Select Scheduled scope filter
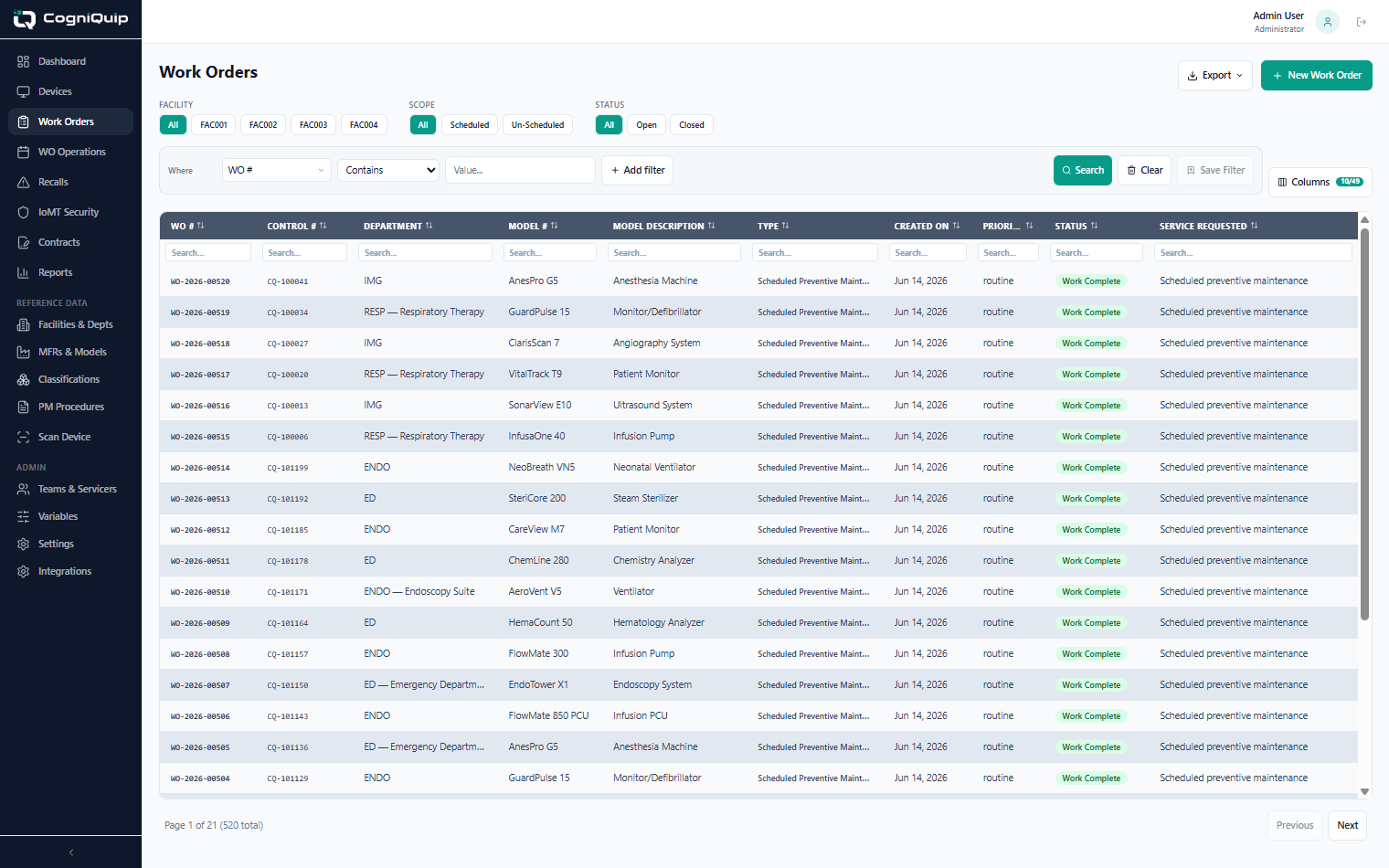This screenshot has width=1389, height=868. point(470,125)
